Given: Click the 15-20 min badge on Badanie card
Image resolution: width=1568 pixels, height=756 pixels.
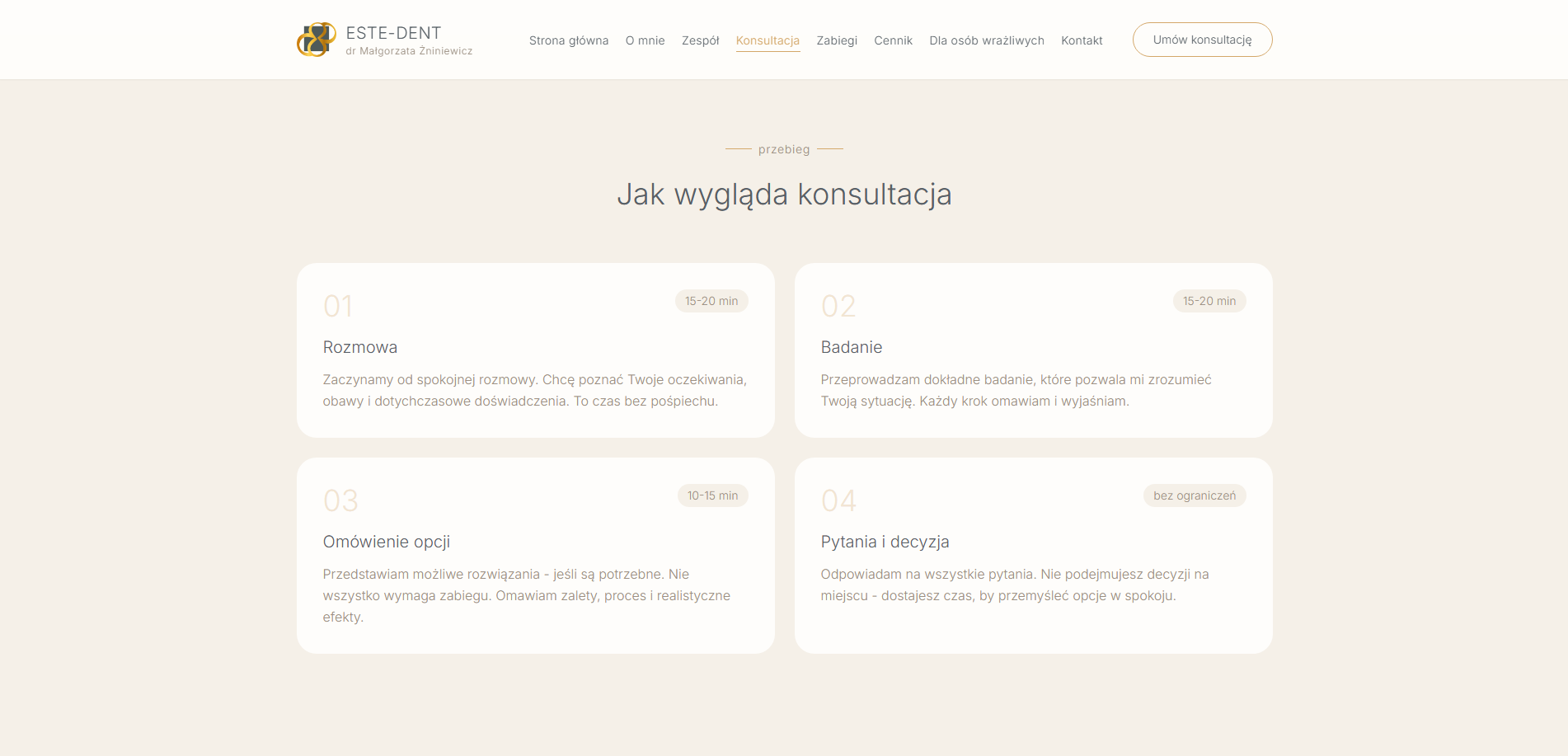Looking at the screenshot, I should click(x=1209, y=301).
